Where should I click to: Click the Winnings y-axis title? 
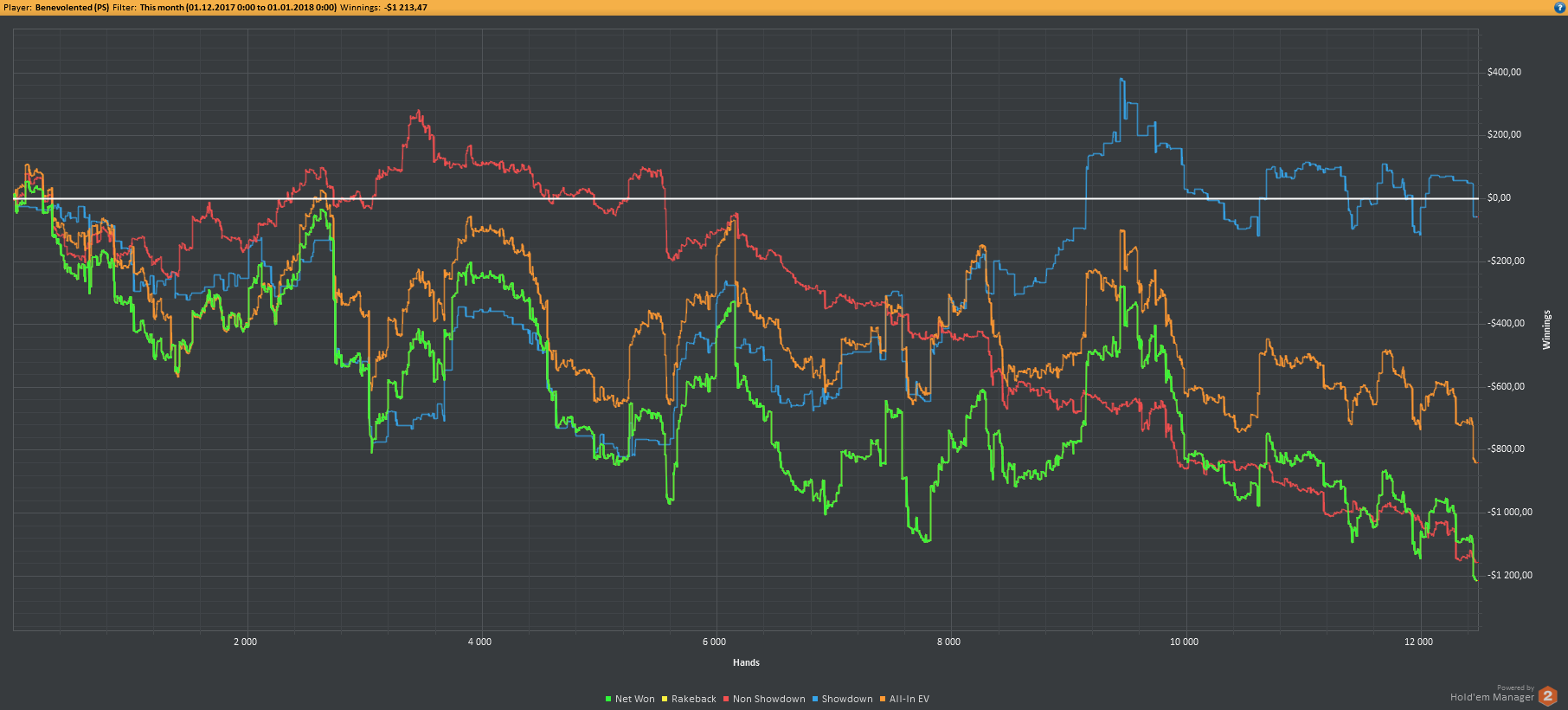[x=1546, y=330]
